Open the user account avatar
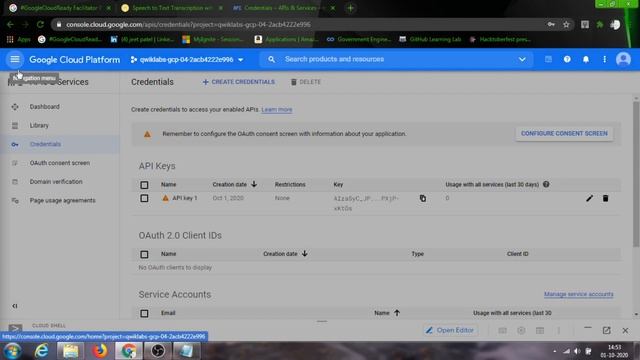This screenshot has height=360, width=640. pyautogui.click(x=623, y=60)
